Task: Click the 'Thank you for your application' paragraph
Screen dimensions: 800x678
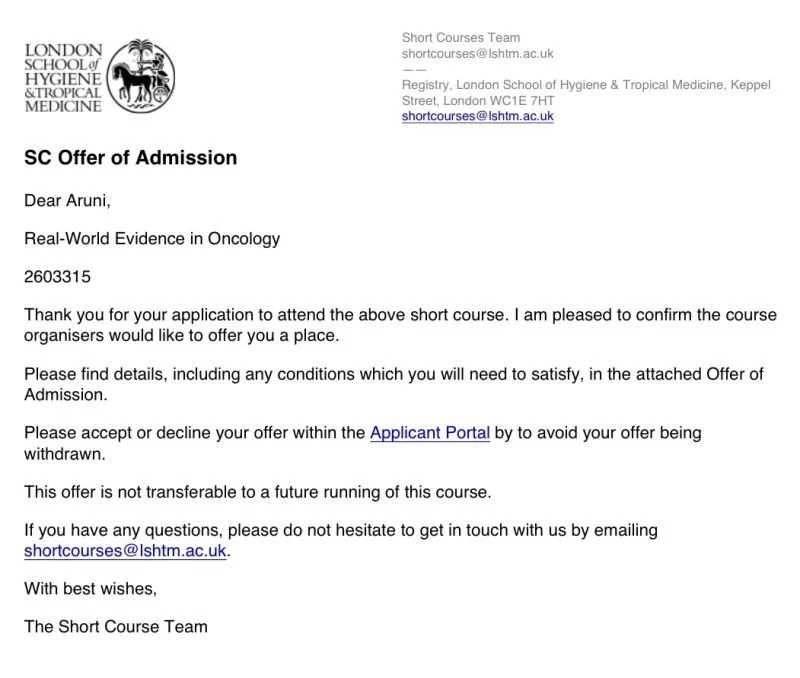Action: pyautogui.click(x=400, y=325)
